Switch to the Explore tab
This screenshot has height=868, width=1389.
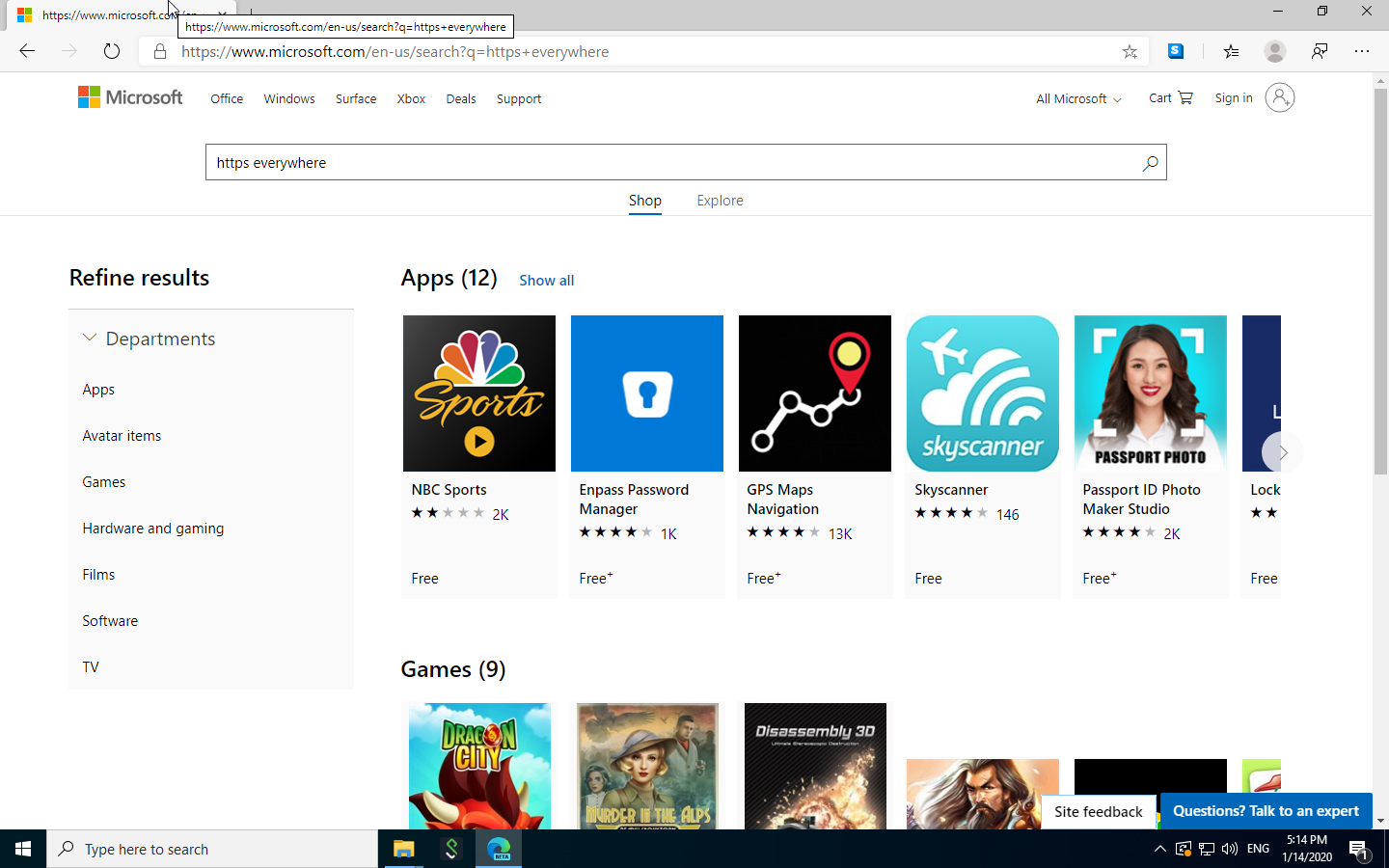pos(720,200)
